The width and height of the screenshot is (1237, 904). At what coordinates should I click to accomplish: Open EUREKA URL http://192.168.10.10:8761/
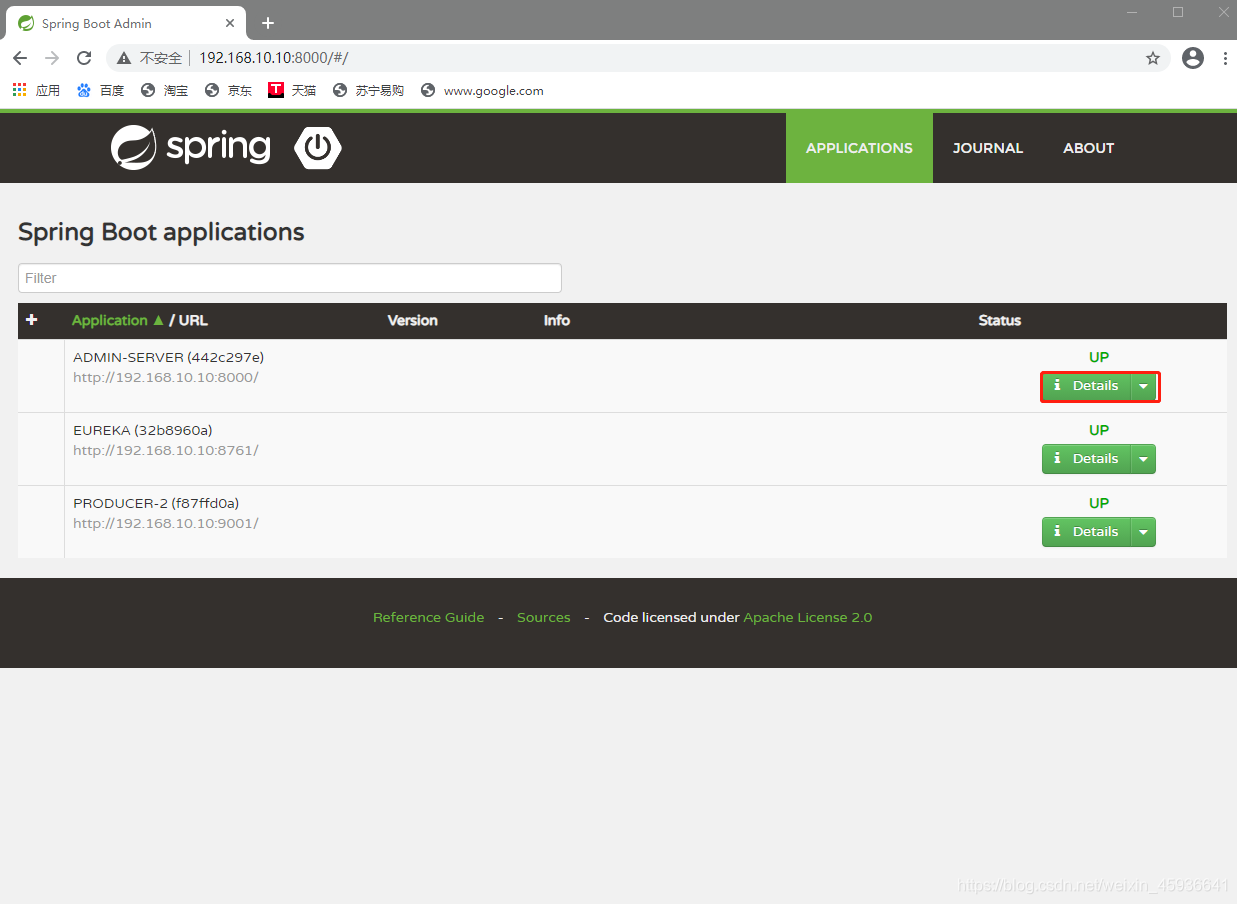coord(166,450)
